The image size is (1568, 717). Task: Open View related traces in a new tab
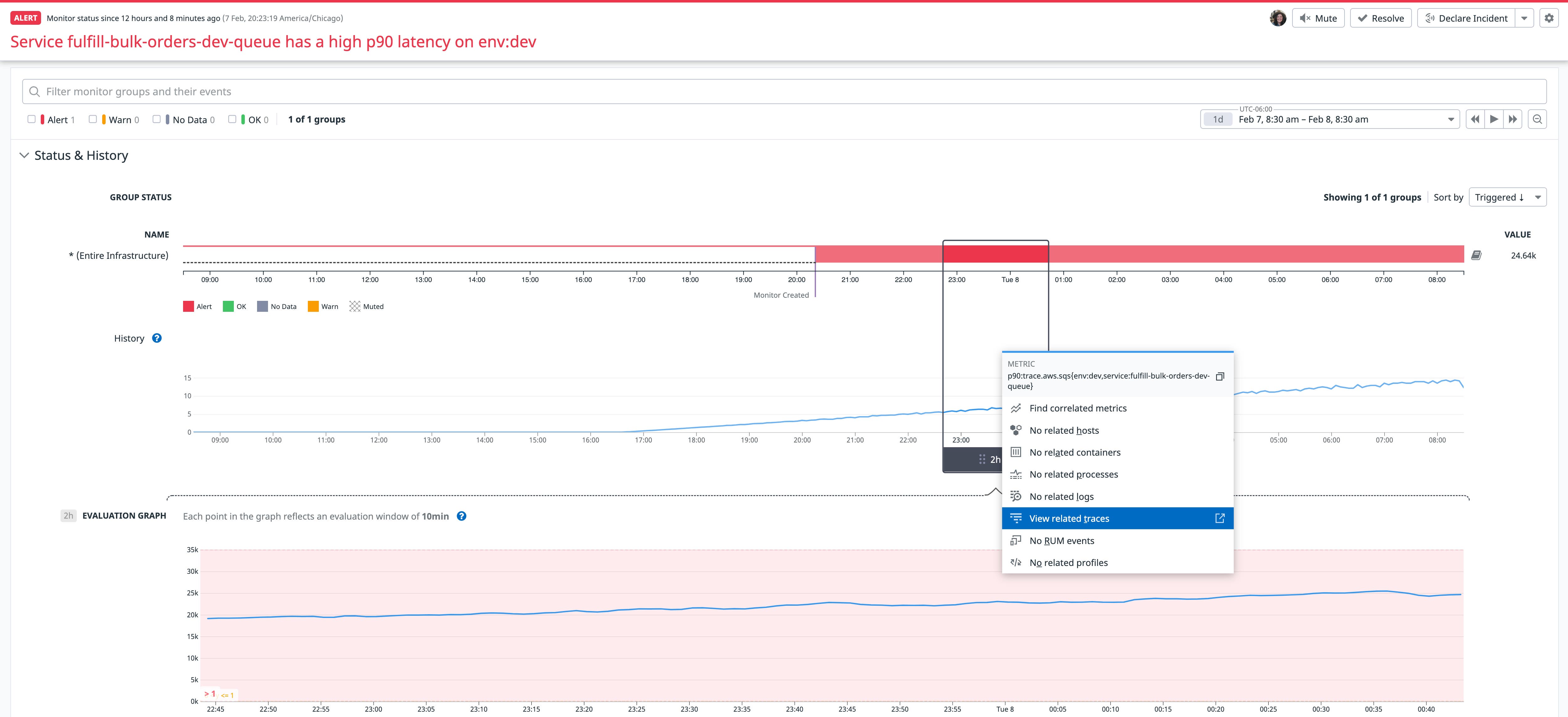click(1220, 518)
